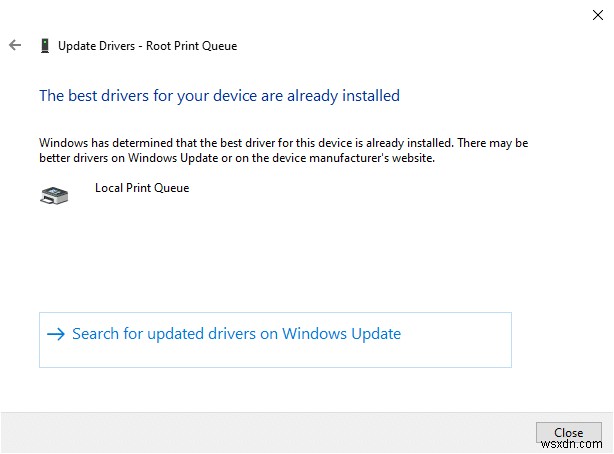This screenshot has width=614, height=454.
Task: Click the words 'Root Print Queue' in the title
Action: (193, 46)
